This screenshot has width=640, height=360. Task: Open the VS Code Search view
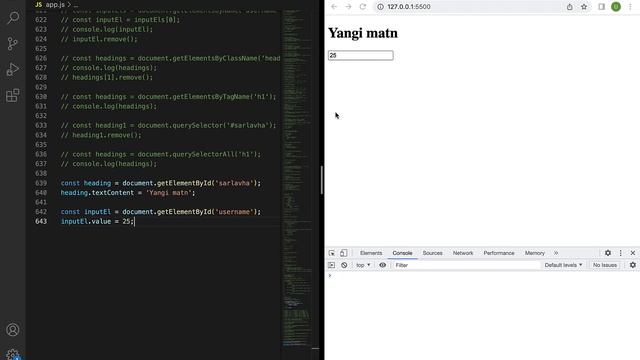(13, 18)
